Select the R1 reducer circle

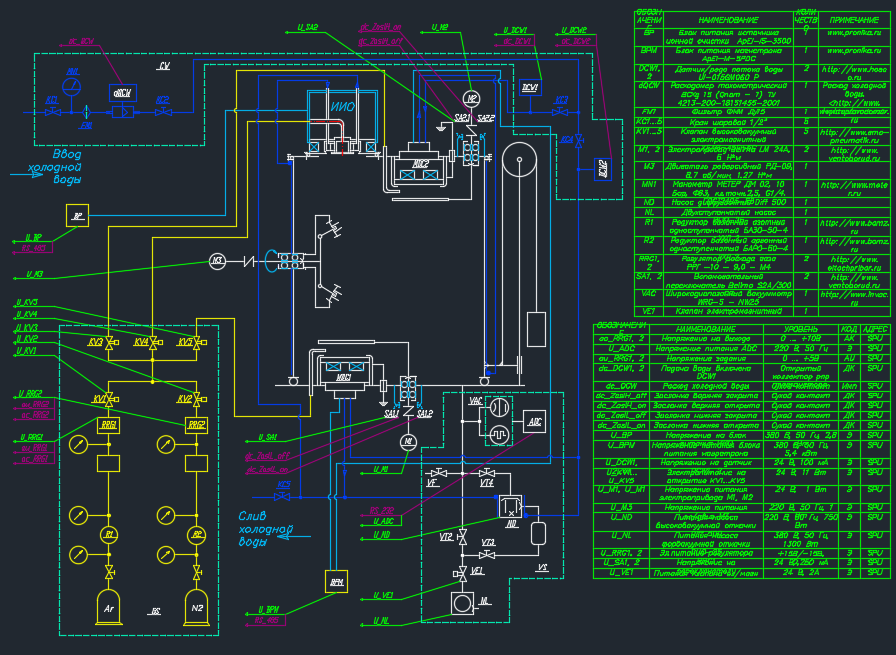pyautogui.click(x=109, y=535)
